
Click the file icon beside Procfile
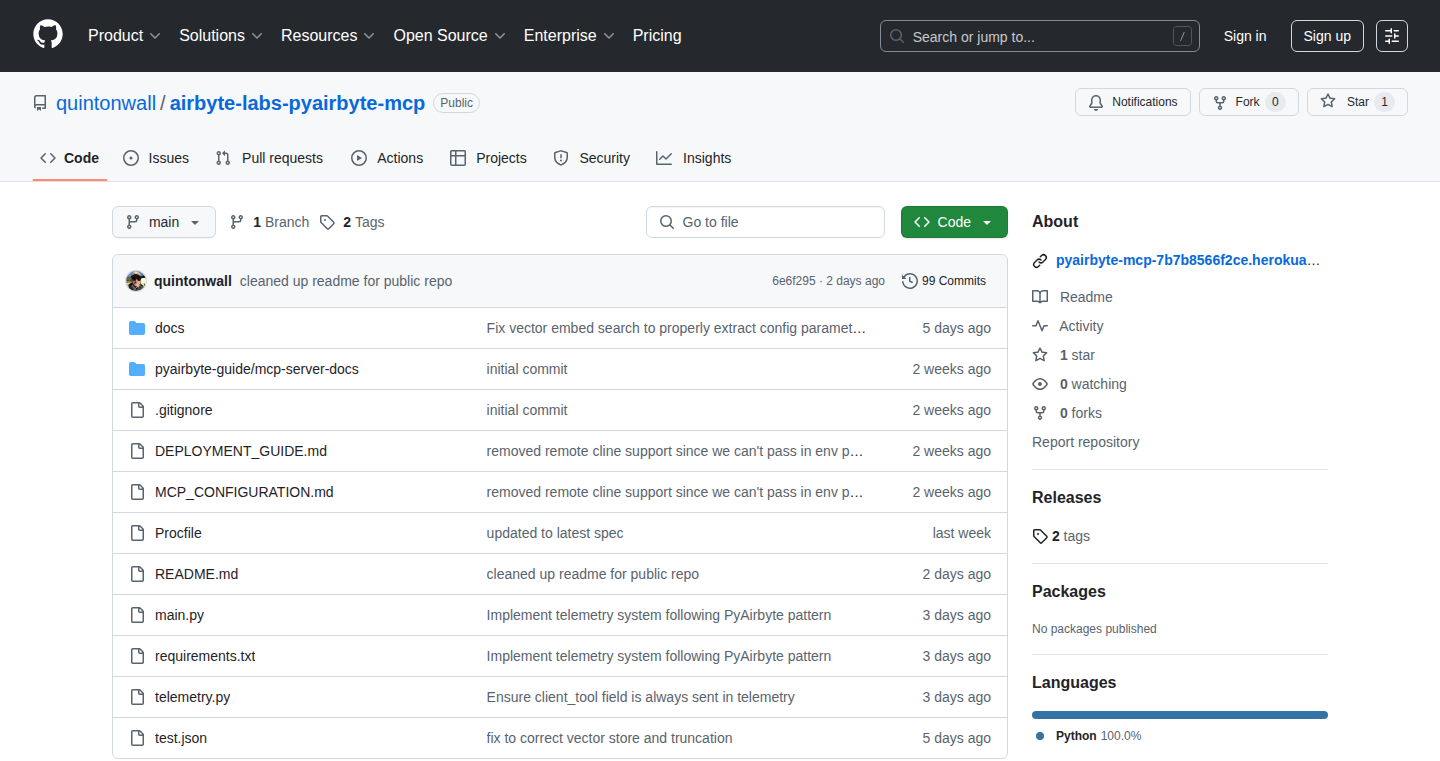[137, 533]
